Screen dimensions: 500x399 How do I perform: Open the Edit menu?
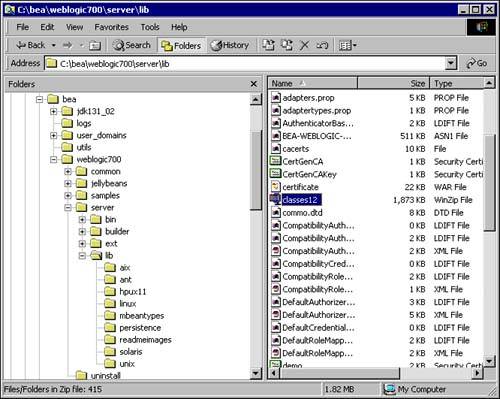tap(47, 27)
